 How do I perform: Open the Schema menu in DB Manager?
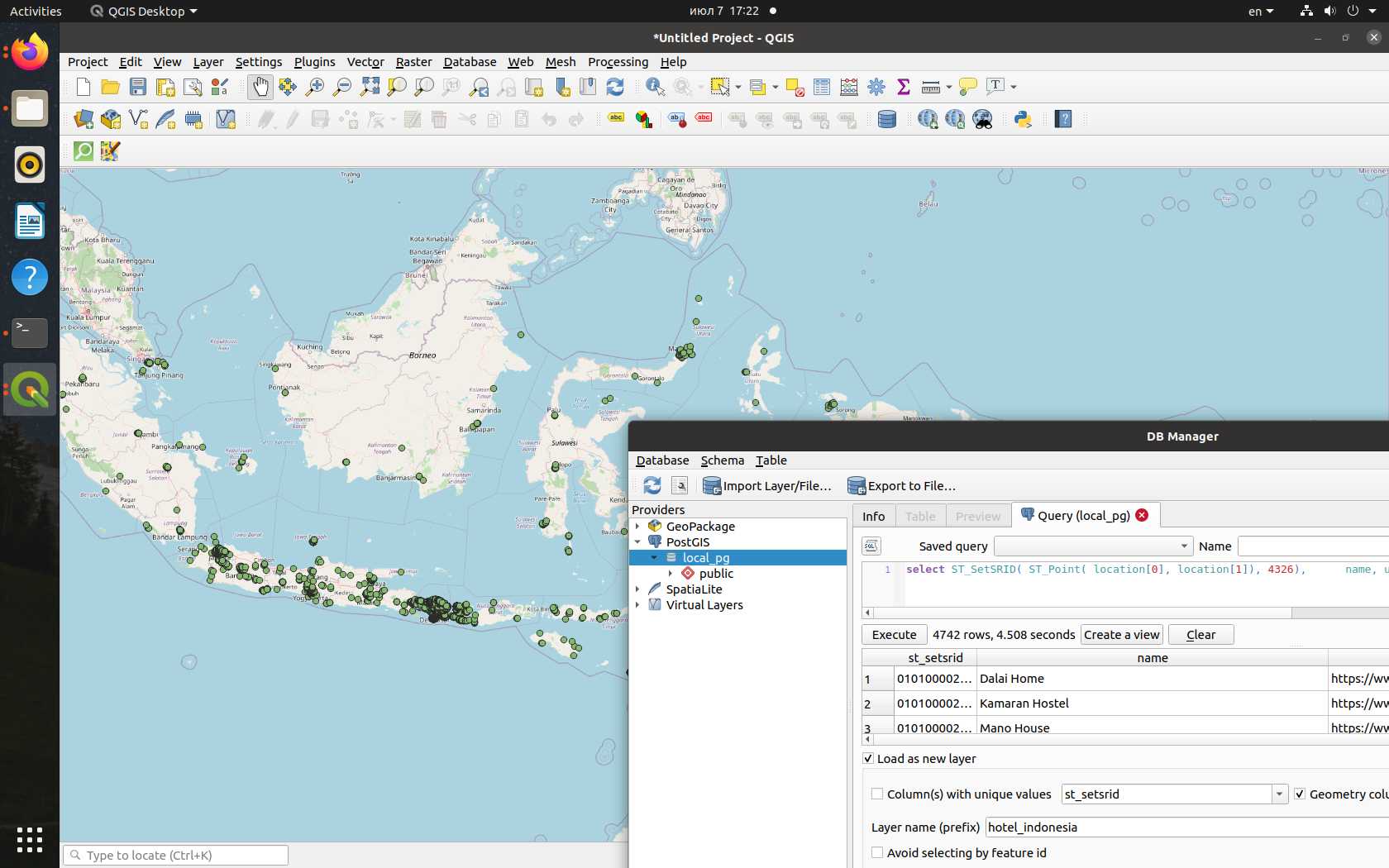pos(722,460)
